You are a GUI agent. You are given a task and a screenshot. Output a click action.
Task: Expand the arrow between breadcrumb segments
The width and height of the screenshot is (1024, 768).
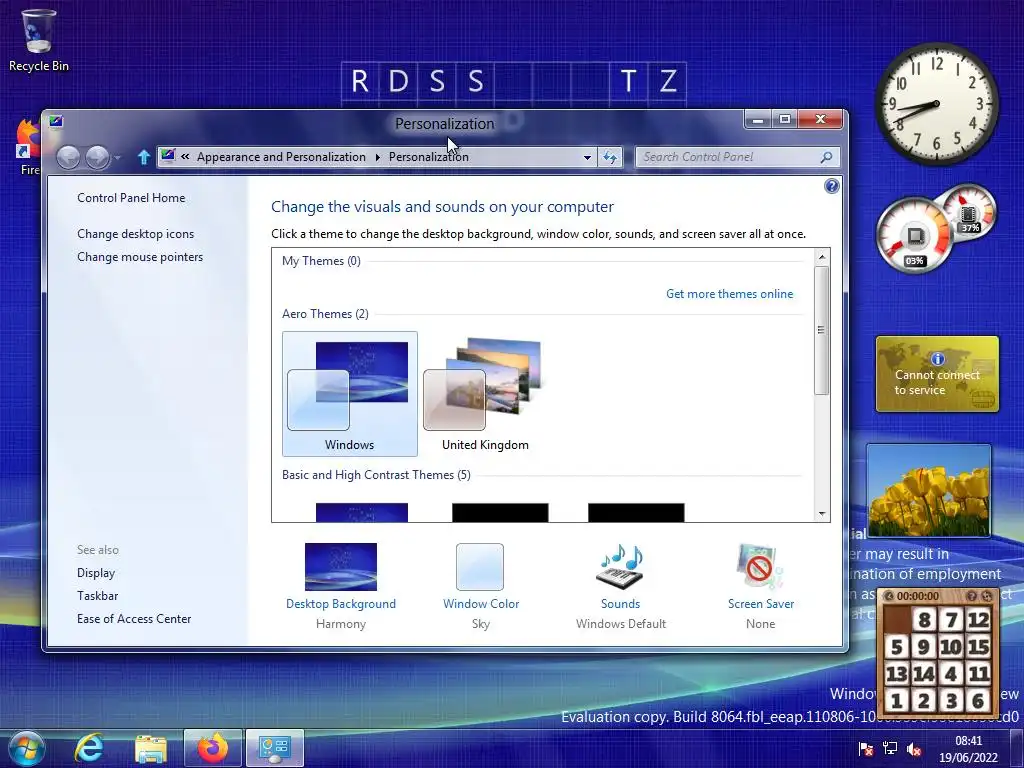(377, 157)
